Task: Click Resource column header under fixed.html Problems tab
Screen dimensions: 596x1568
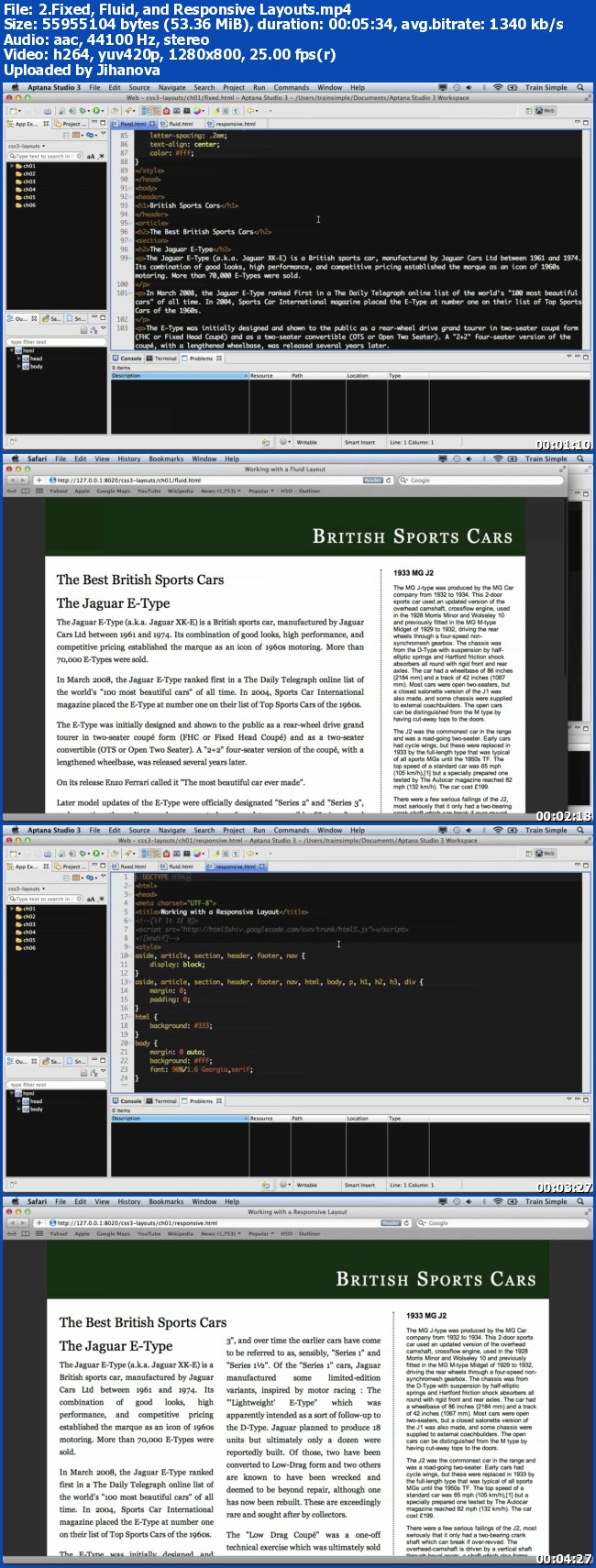Action: pos(269,375)
